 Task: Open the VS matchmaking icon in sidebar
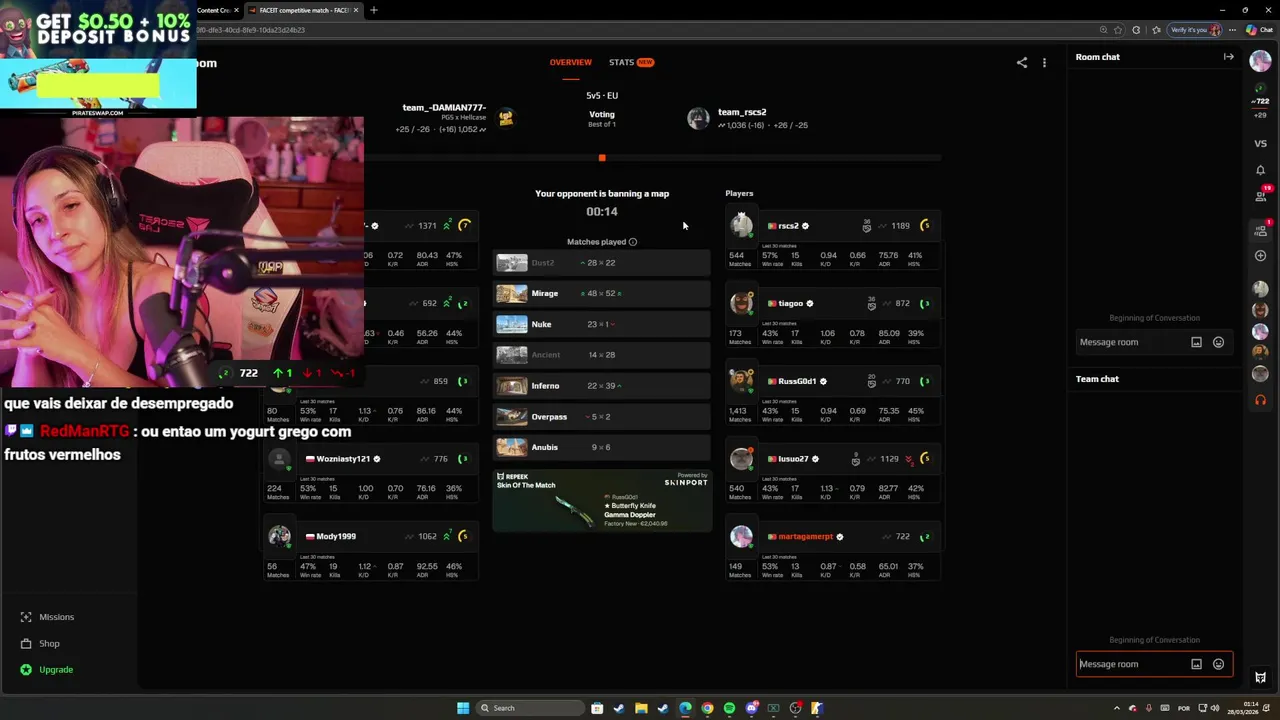(x=1260, y=143)
